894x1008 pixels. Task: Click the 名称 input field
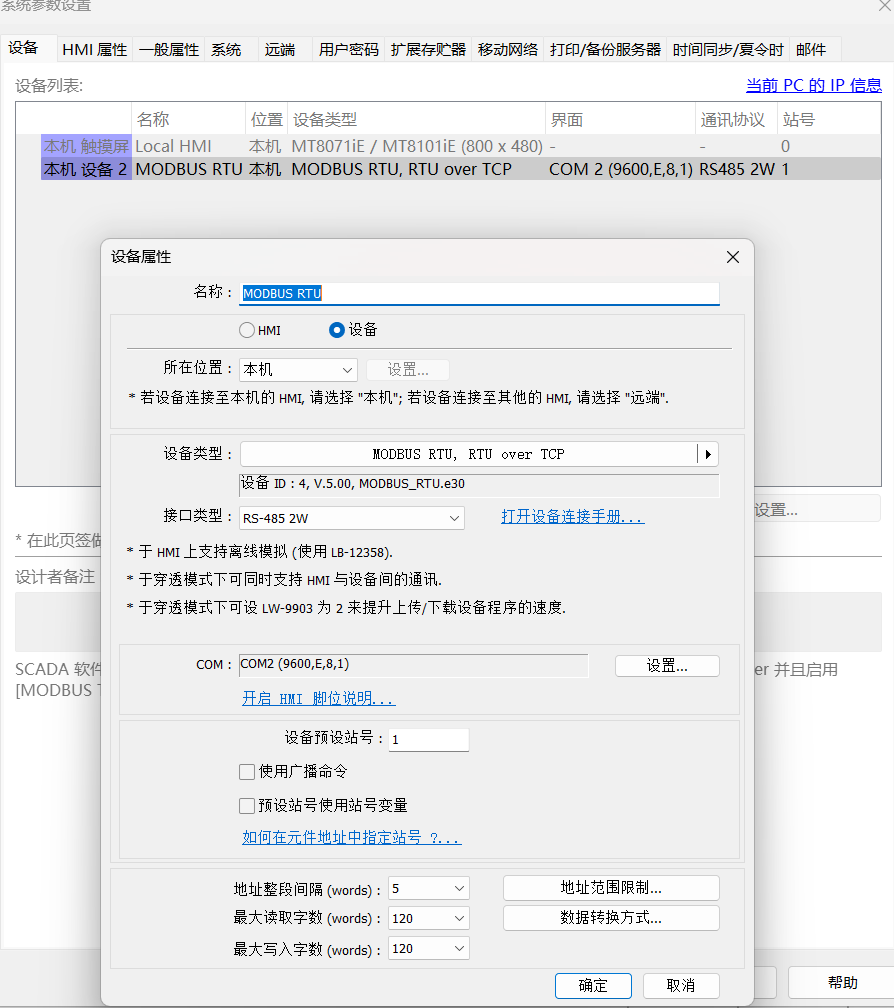pyautogui.click(x=479, y=294)
